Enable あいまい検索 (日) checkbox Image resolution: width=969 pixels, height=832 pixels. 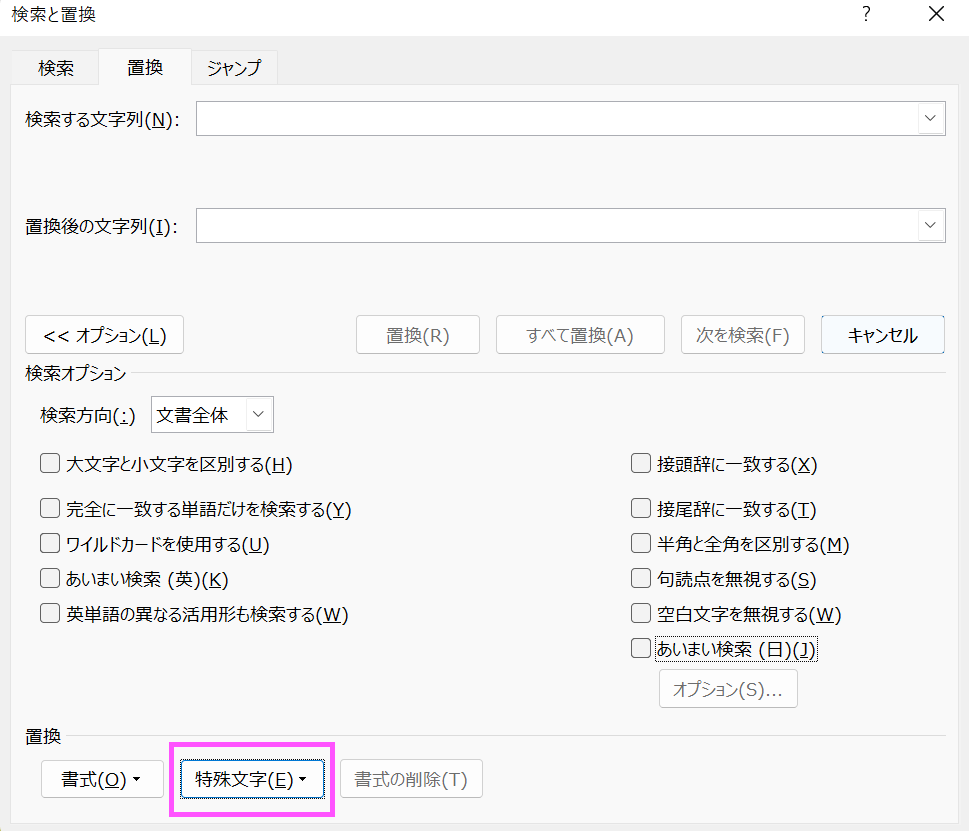point(641,648)
